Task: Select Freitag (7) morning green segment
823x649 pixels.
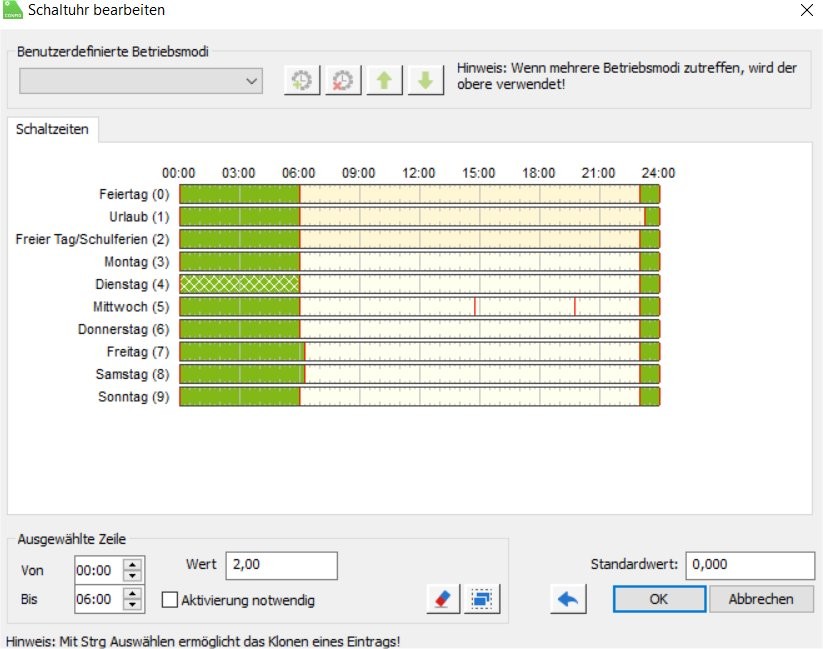Action: tap(242, 352)
